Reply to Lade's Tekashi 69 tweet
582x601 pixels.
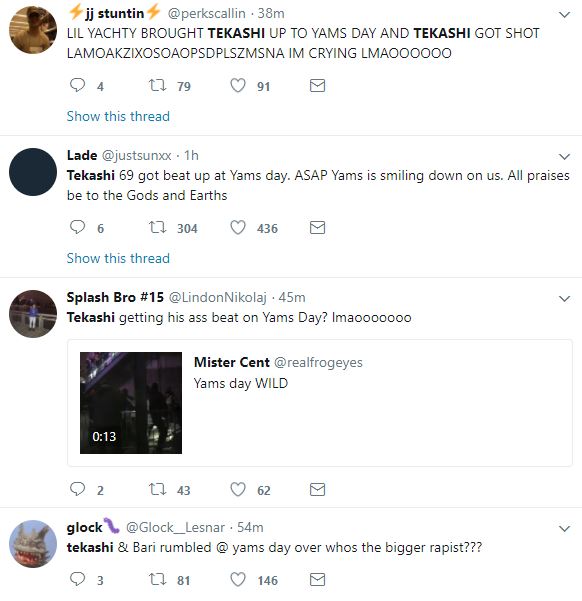coord(77,227)
